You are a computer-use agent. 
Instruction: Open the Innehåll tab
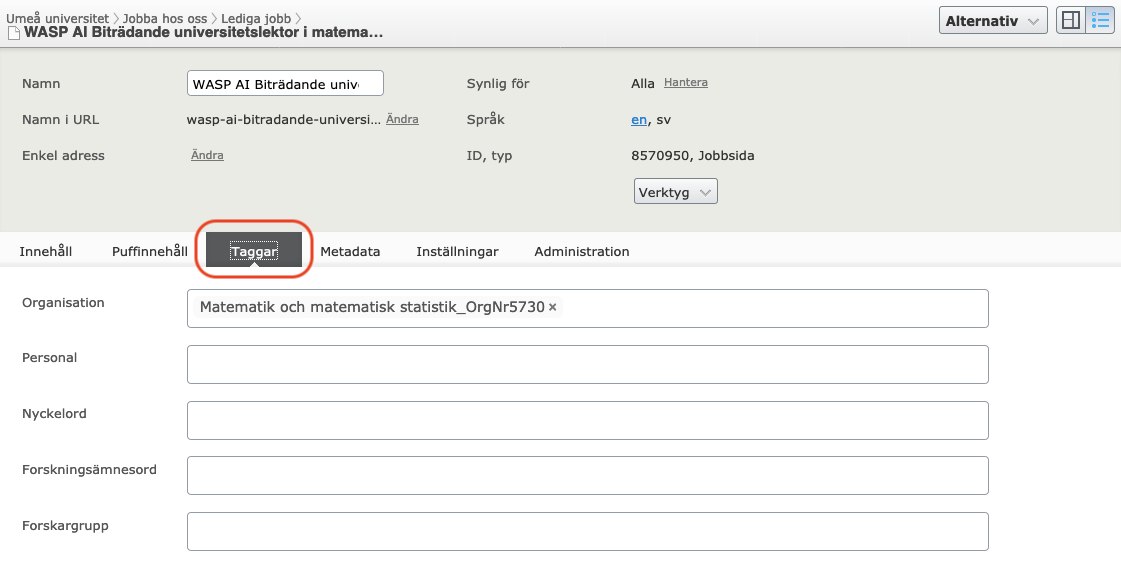click(x=46, y=252)
